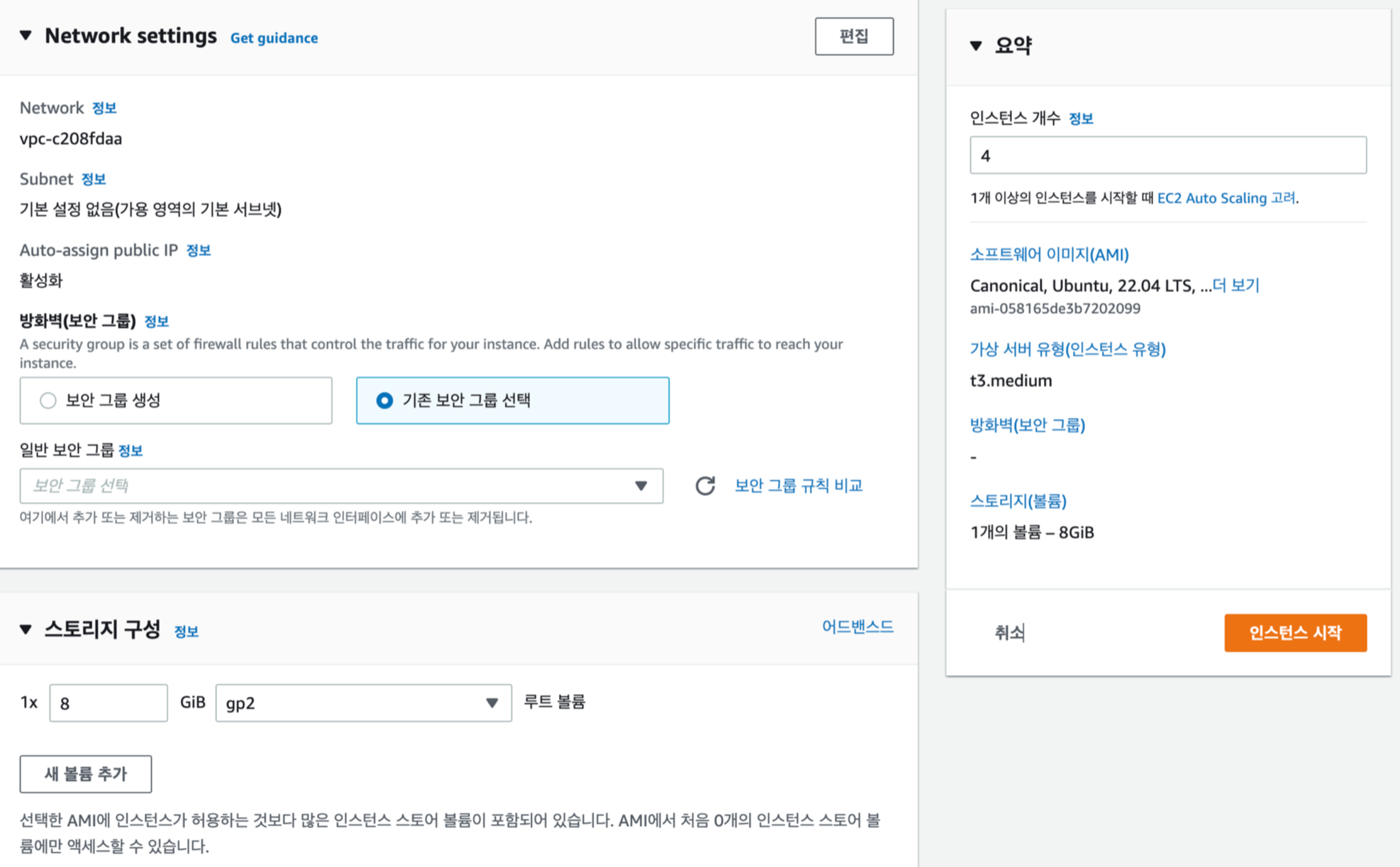
Task: Click the root volume size GiB field
Action: 109,703
